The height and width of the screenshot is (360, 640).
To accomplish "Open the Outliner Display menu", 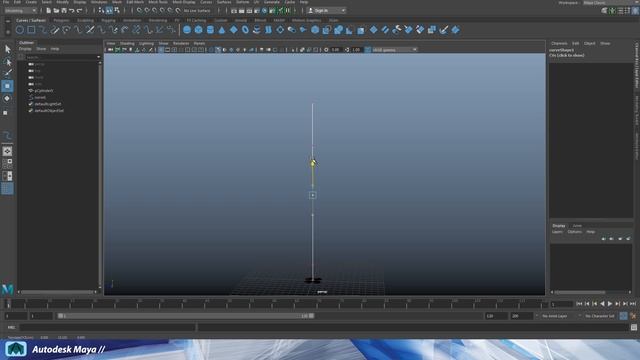I will pos(25,49).
